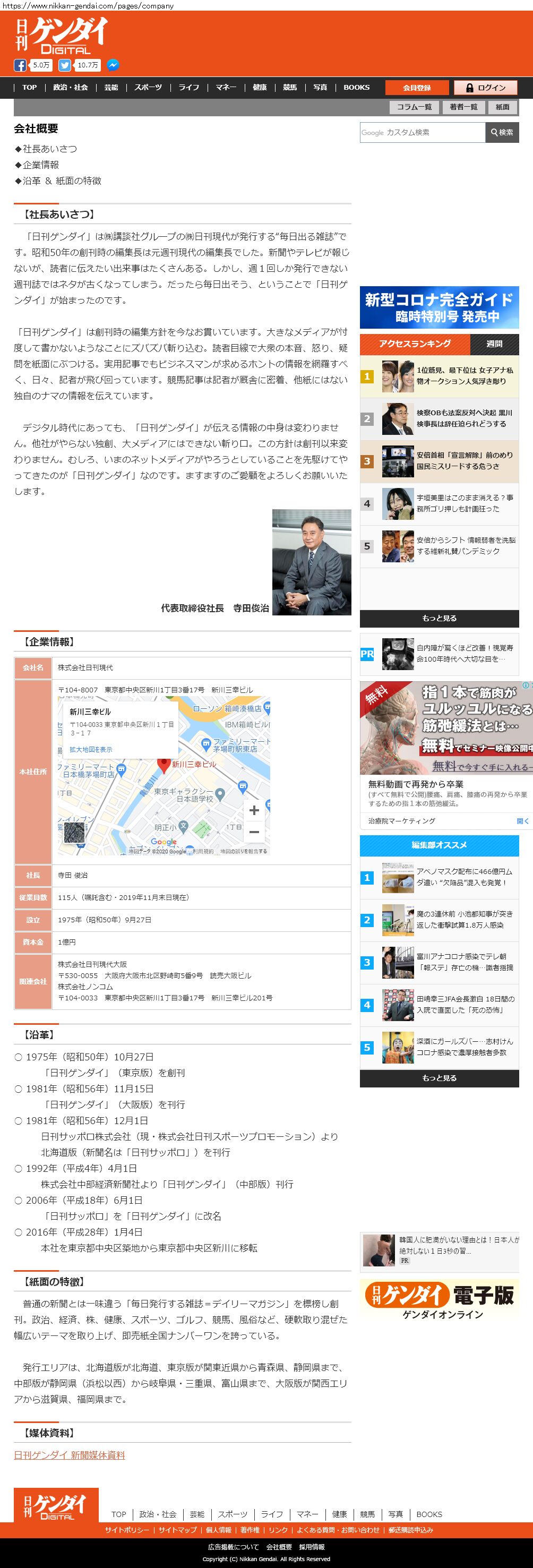Viewport: 533px width, 1568px height.
Task: Open マネー in the navigation bar
Action: click(226, 88)
